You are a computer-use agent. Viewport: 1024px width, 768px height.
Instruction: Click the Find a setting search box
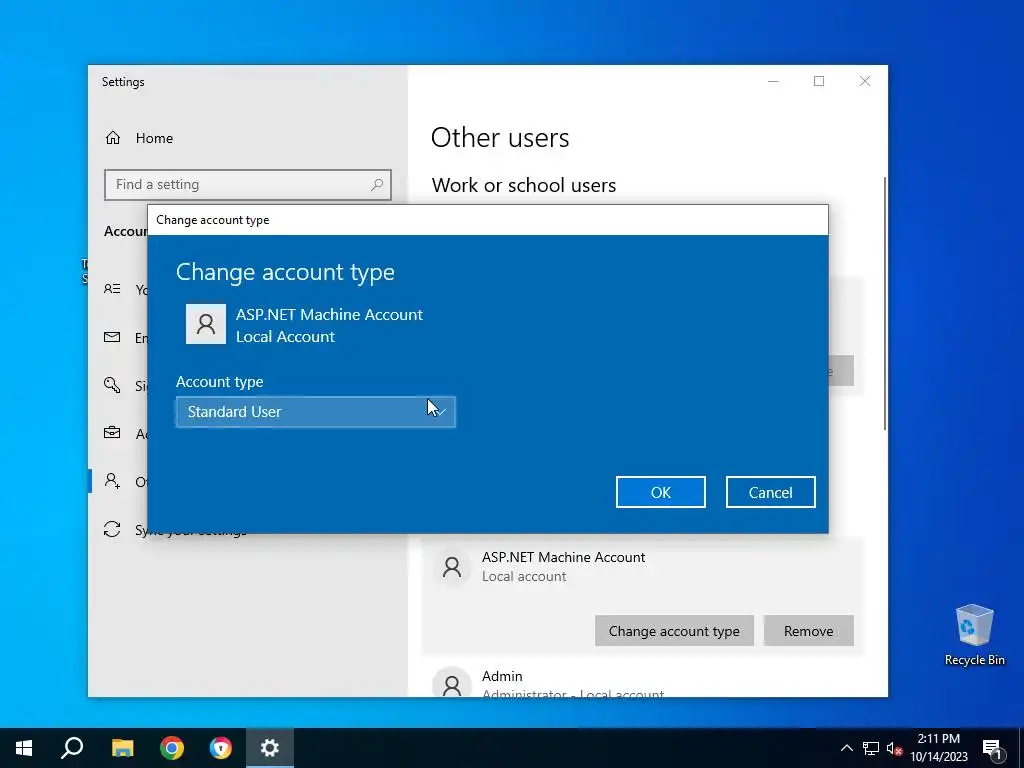(248, 185)
